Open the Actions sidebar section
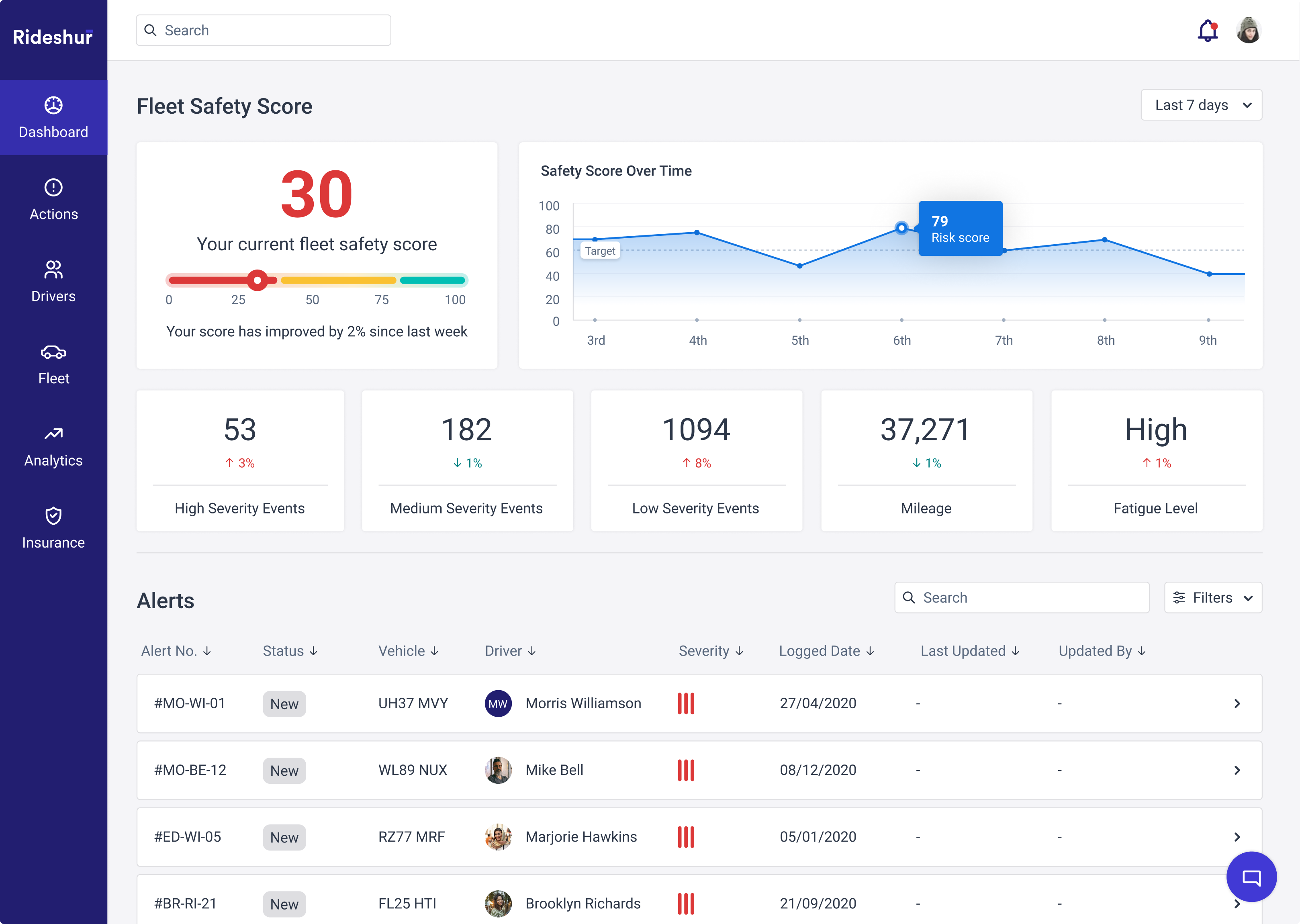This screenshot has height=924, width=1300. point(53,200)
